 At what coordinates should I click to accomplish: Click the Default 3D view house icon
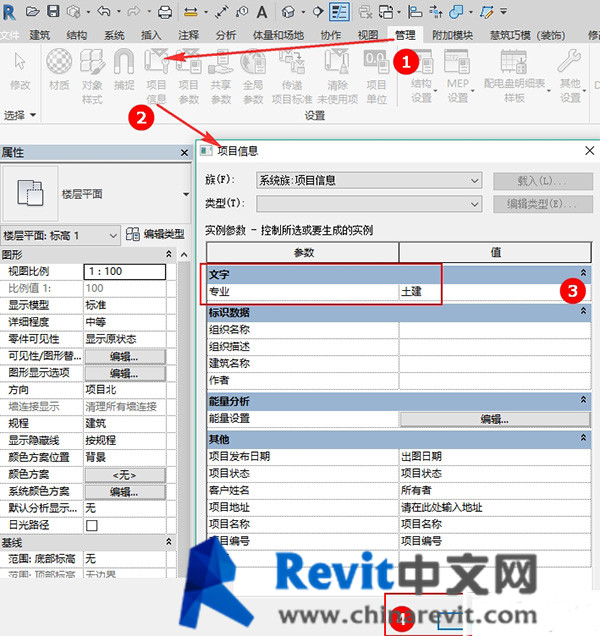(288, 12)
